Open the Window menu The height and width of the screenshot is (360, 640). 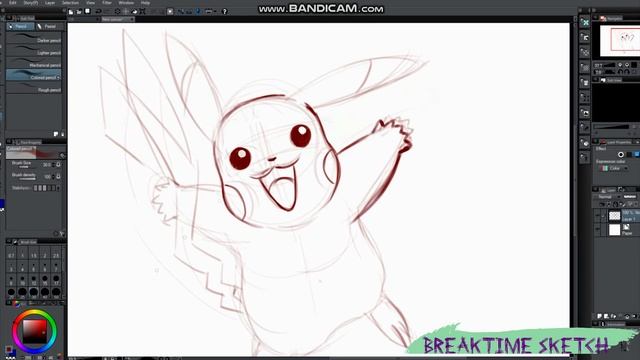pos(126,2)
